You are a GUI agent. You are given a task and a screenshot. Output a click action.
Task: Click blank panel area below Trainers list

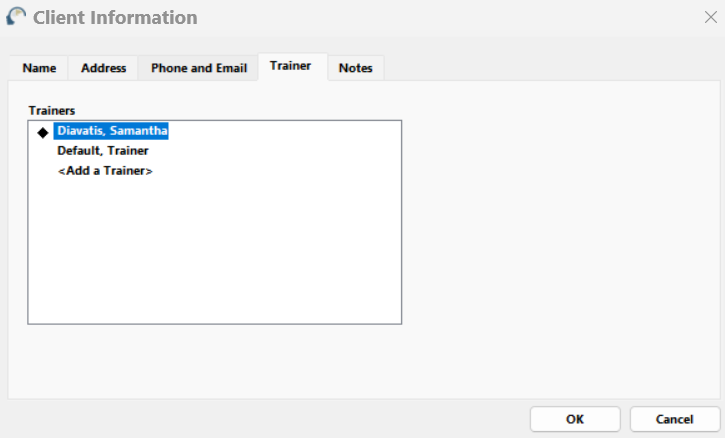[214, 360]
